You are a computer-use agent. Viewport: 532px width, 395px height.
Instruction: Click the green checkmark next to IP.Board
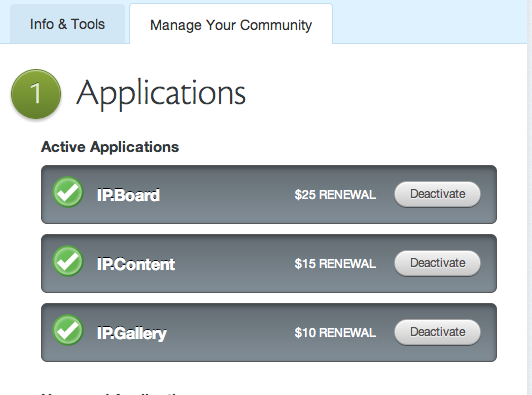(x=68, y=192)
